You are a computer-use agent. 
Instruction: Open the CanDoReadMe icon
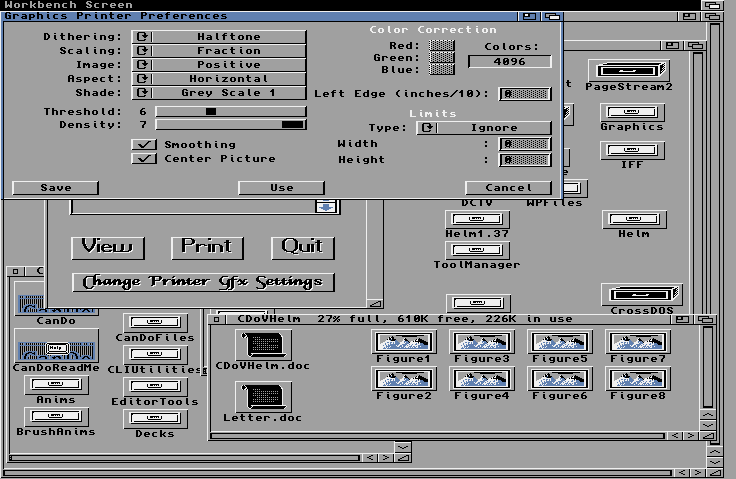pos(56,346)
